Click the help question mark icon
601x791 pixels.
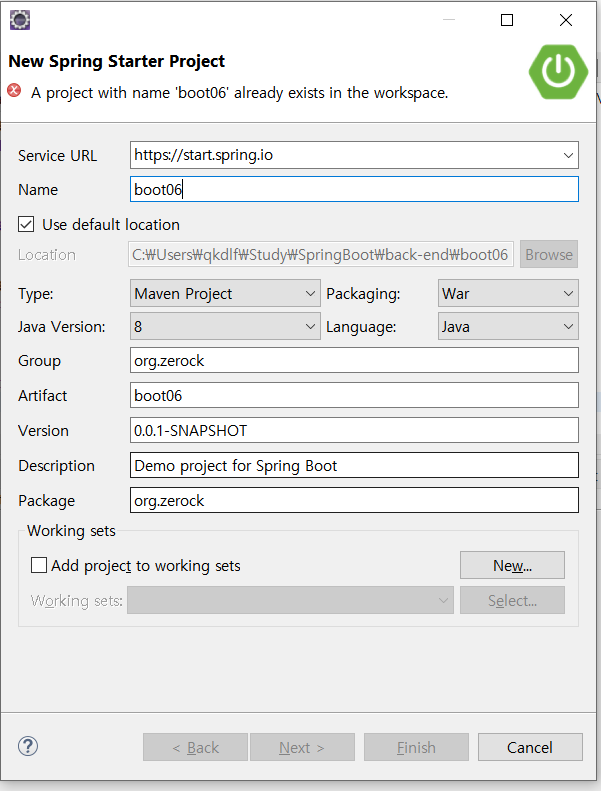pos(28,746)
